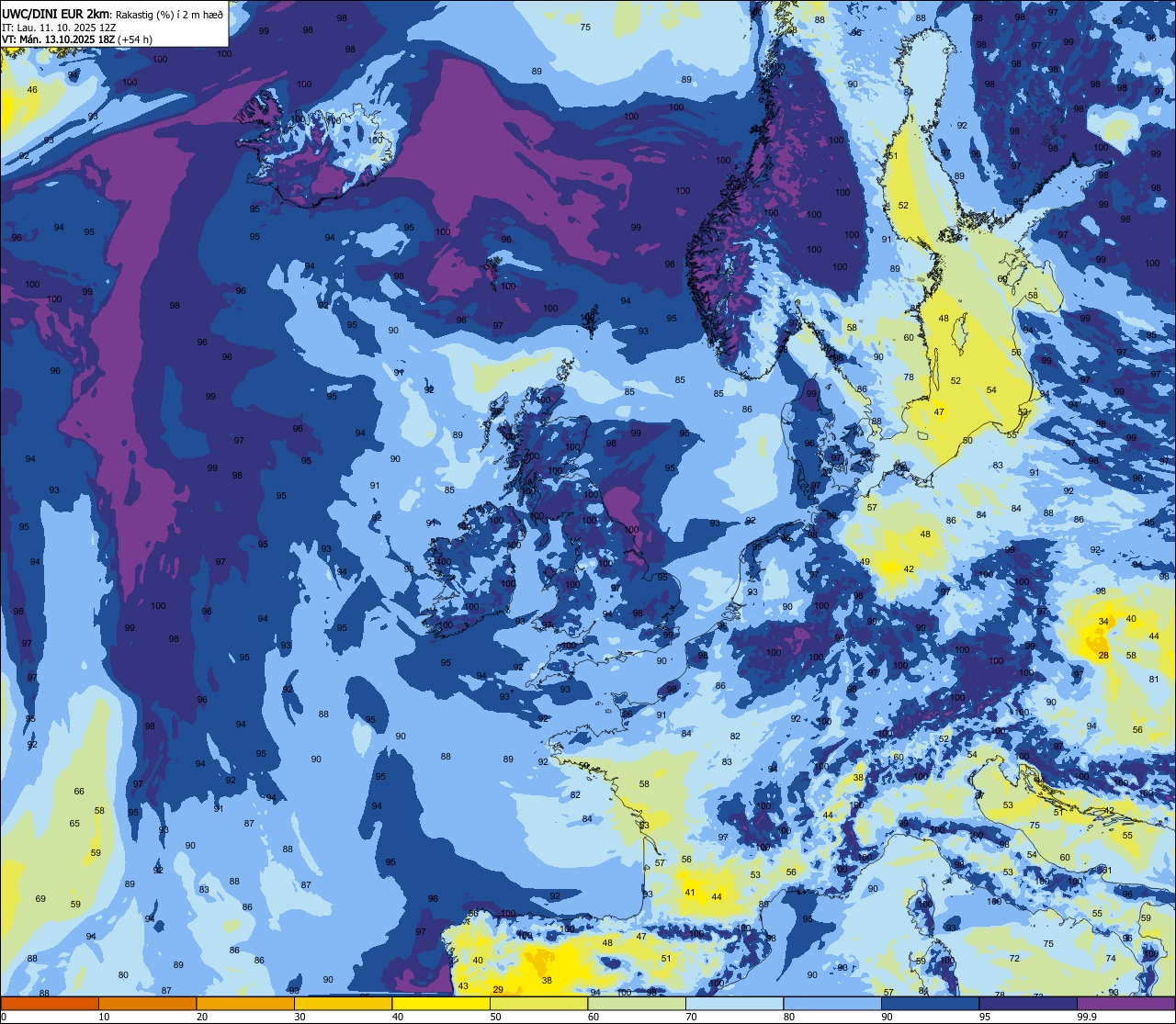The height and width of the screenshot is (1024, 1176).
Task: Click the dark orange 0–10 legend swatch
Action: (x=50, y=1003)
